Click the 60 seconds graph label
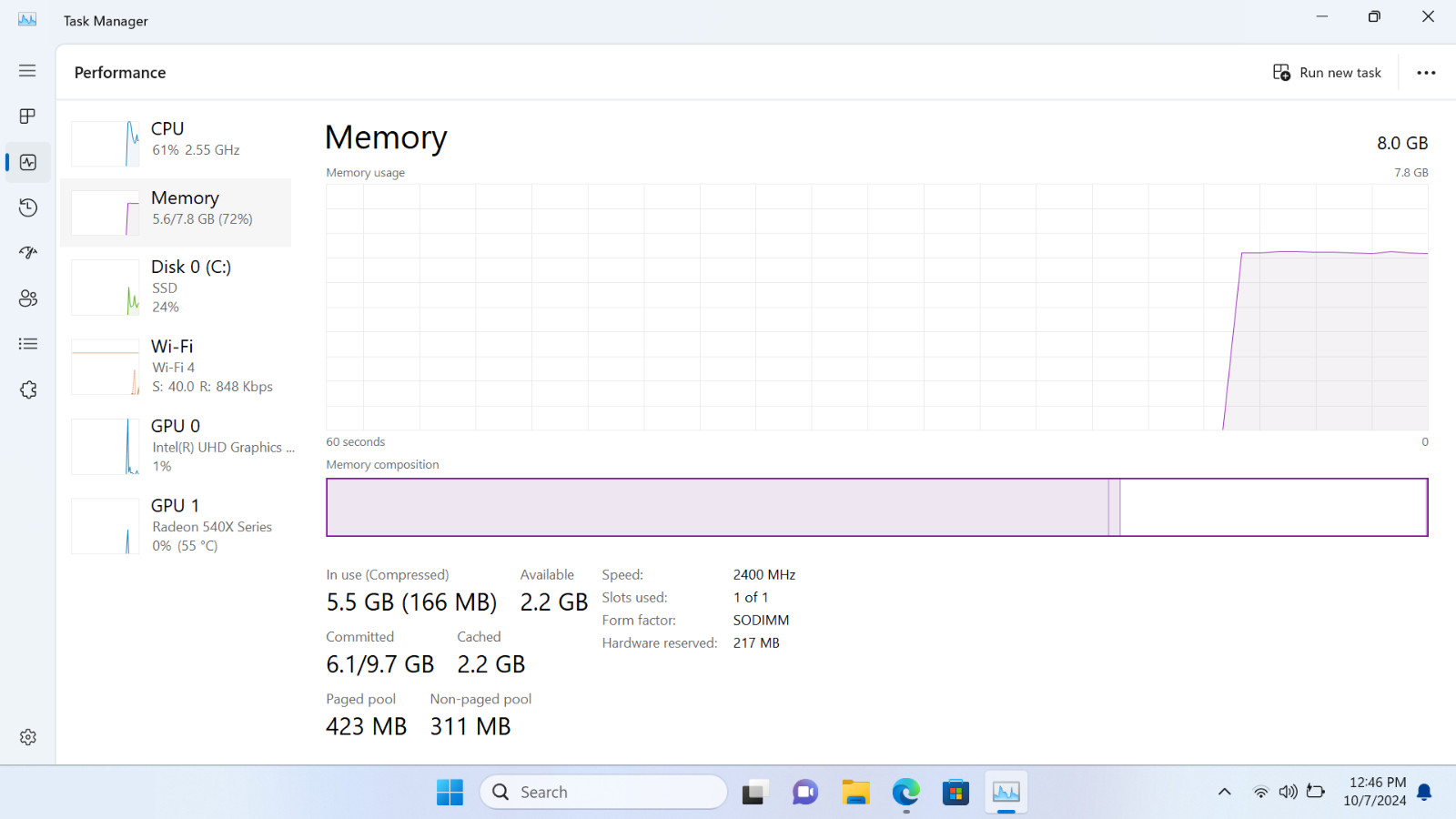 coord(356,442)
